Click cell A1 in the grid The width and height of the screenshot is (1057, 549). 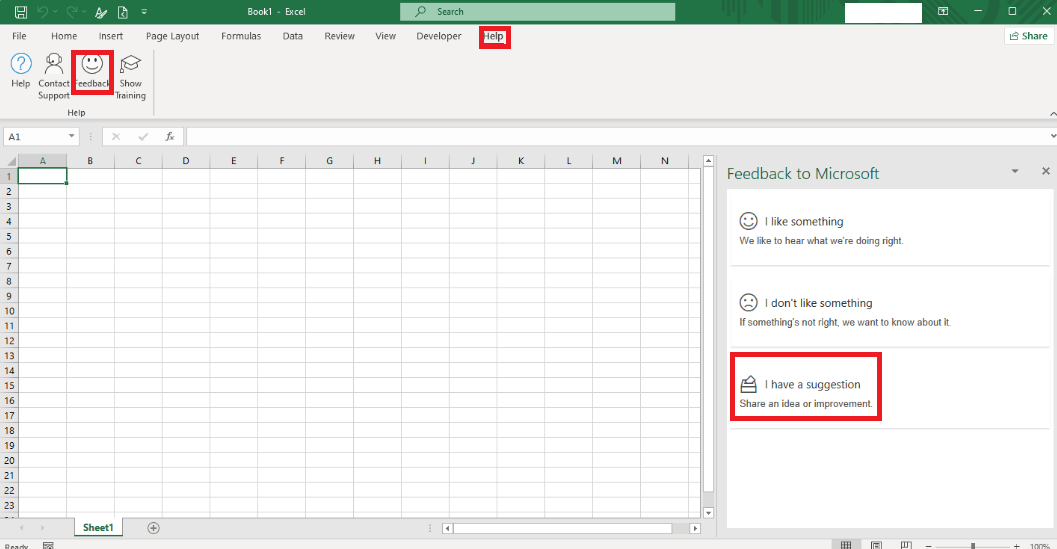[x=42, y=176]
